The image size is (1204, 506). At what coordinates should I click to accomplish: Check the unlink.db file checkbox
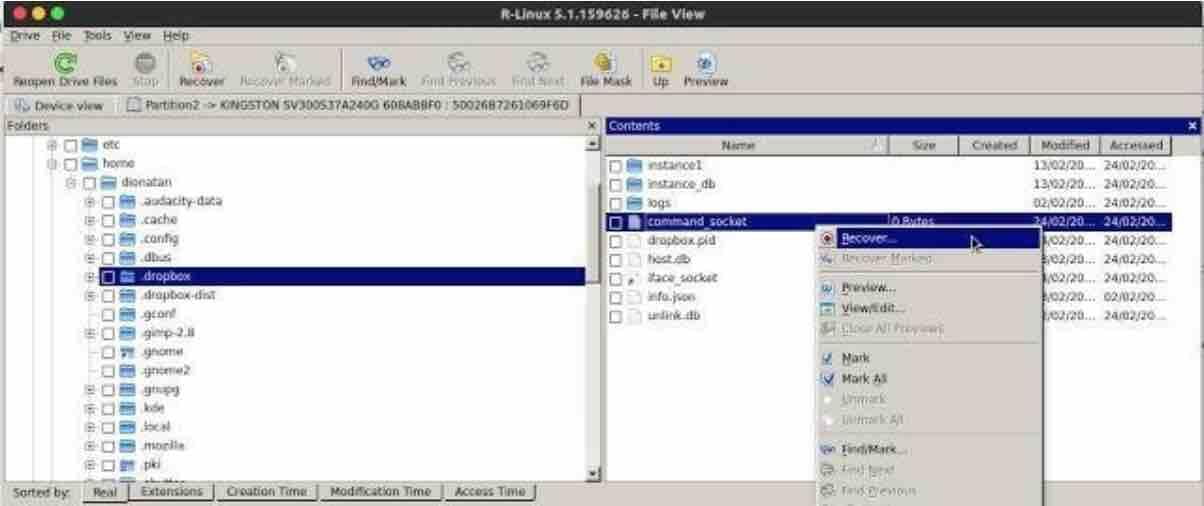(x=615, y=317)
